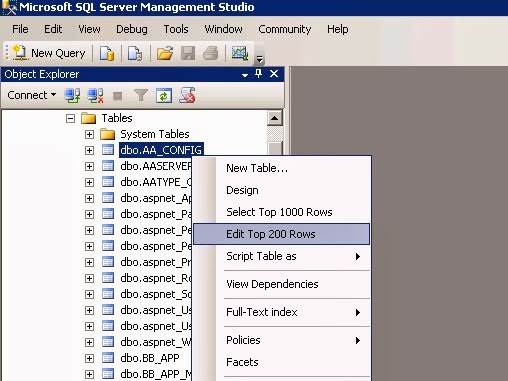
Task: Open the Help menu
Action: (x=337, y=29)
